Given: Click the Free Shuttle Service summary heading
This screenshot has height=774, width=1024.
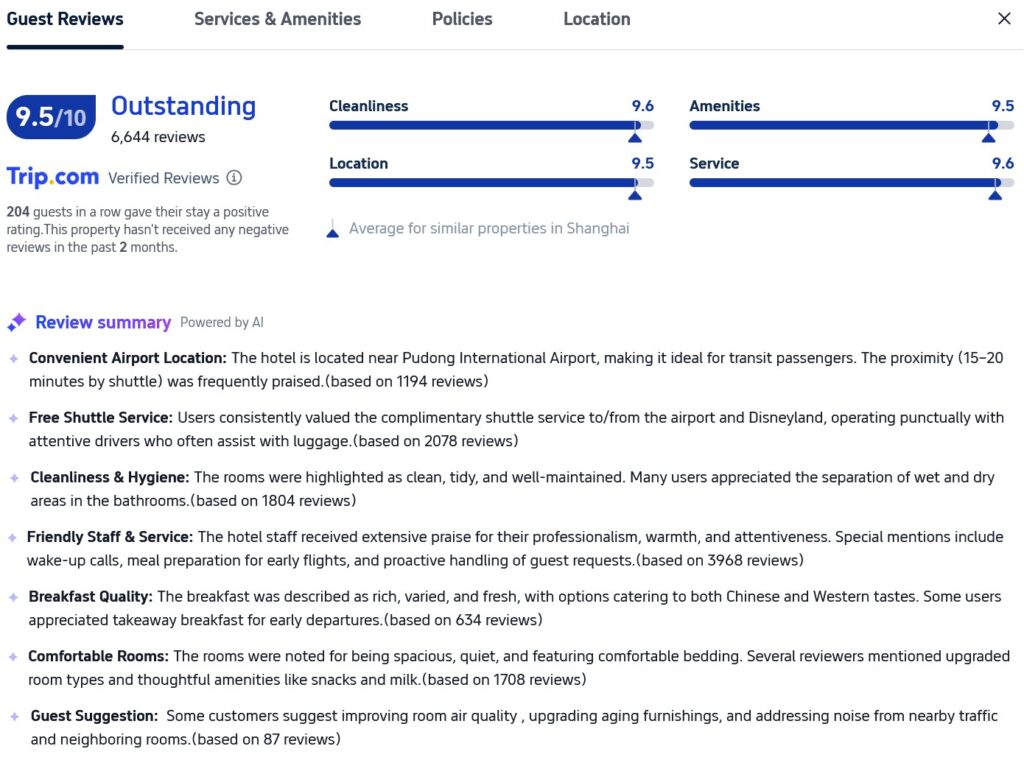Looking at the screenshot, I should (x=101, y=418).
